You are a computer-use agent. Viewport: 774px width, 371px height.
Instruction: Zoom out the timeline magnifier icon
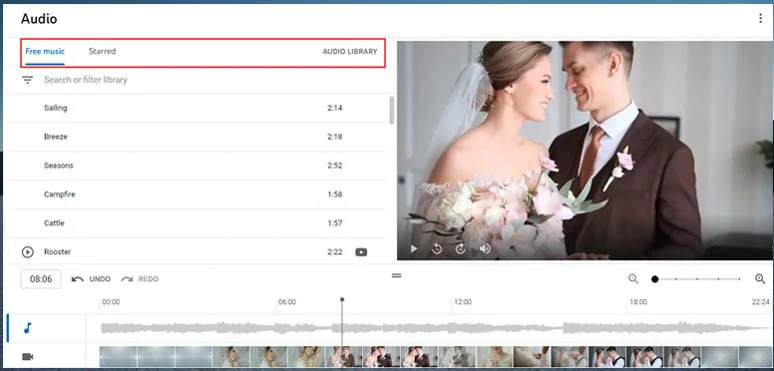click(x=633, y=279)
